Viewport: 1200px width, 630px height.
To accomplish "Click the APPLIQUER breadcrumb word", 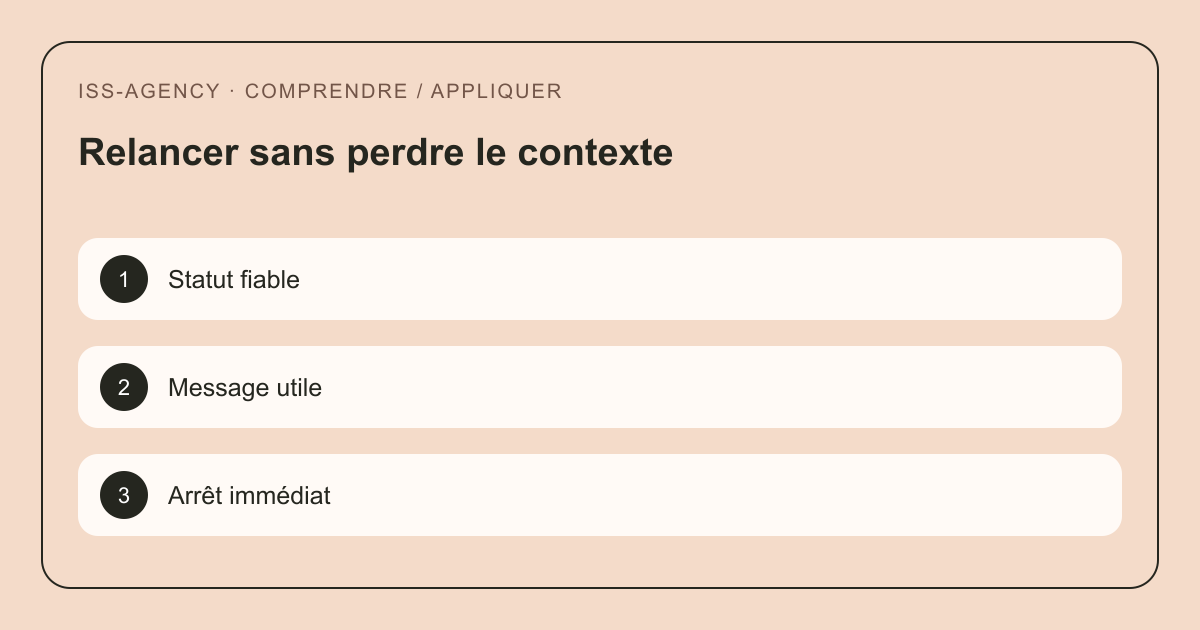I will click(496, 91).
